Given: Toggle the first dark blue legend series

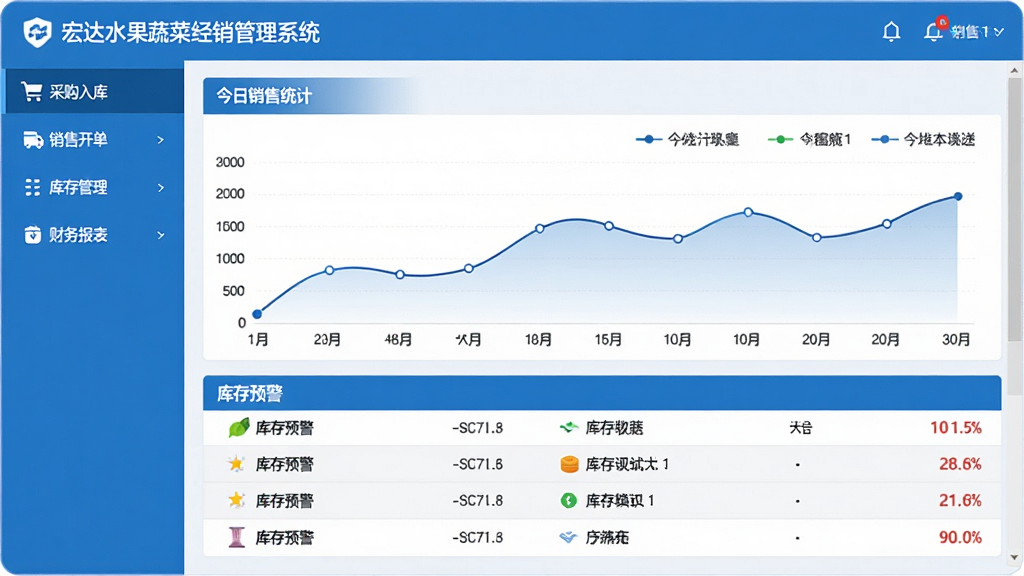Looking at the screenshot, I should (x=687, y=139).
